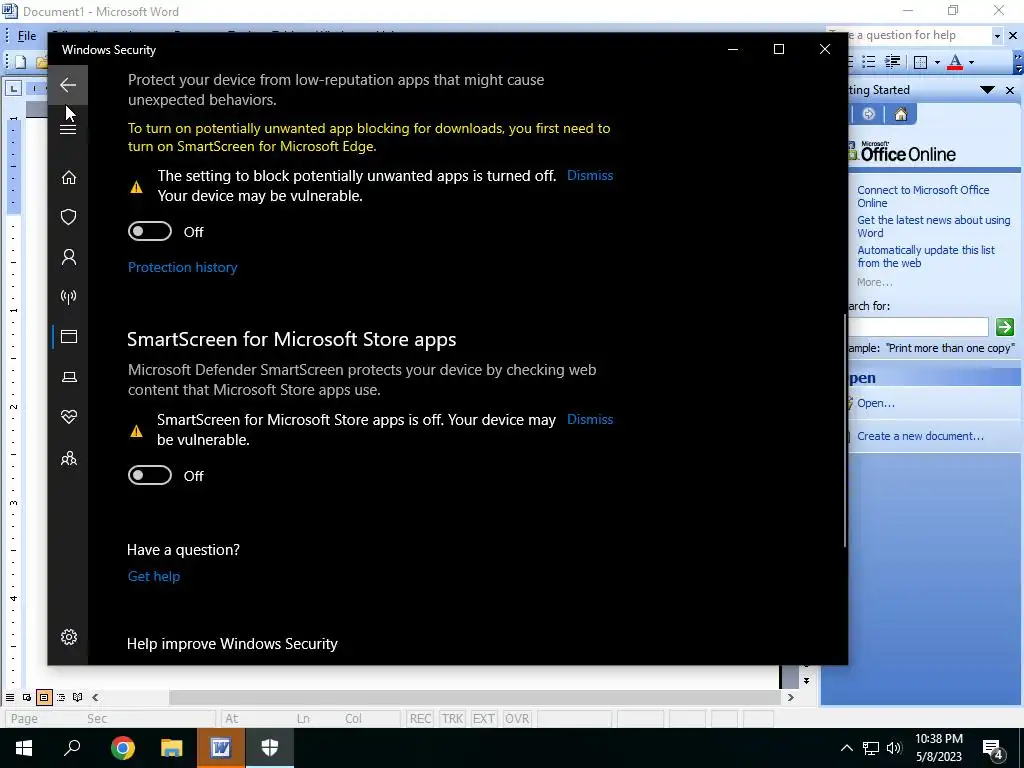Toggle potentially unwanted app blocking switch
This screenshot has height=768, width=1024.
(150, 231)
